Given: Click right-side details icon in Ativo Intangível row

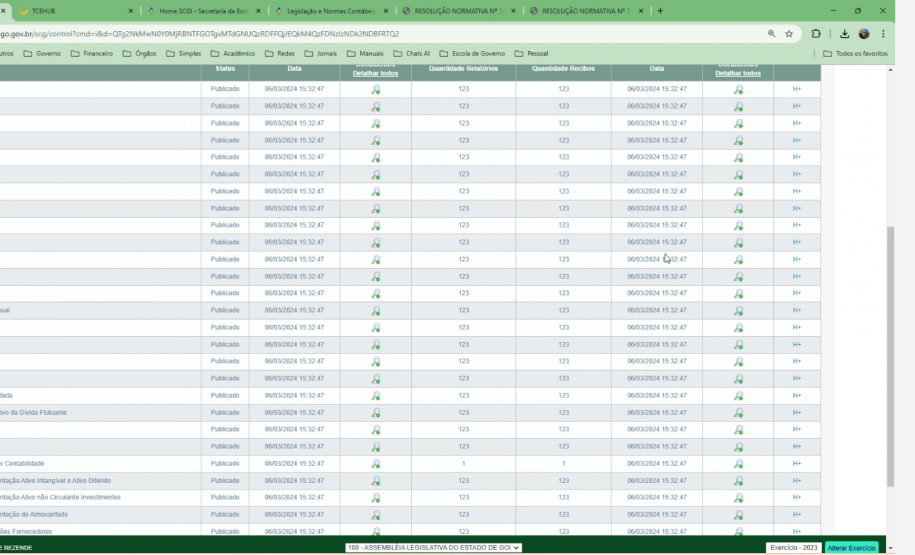Looking at the screenshot, I should pos(739,481).
